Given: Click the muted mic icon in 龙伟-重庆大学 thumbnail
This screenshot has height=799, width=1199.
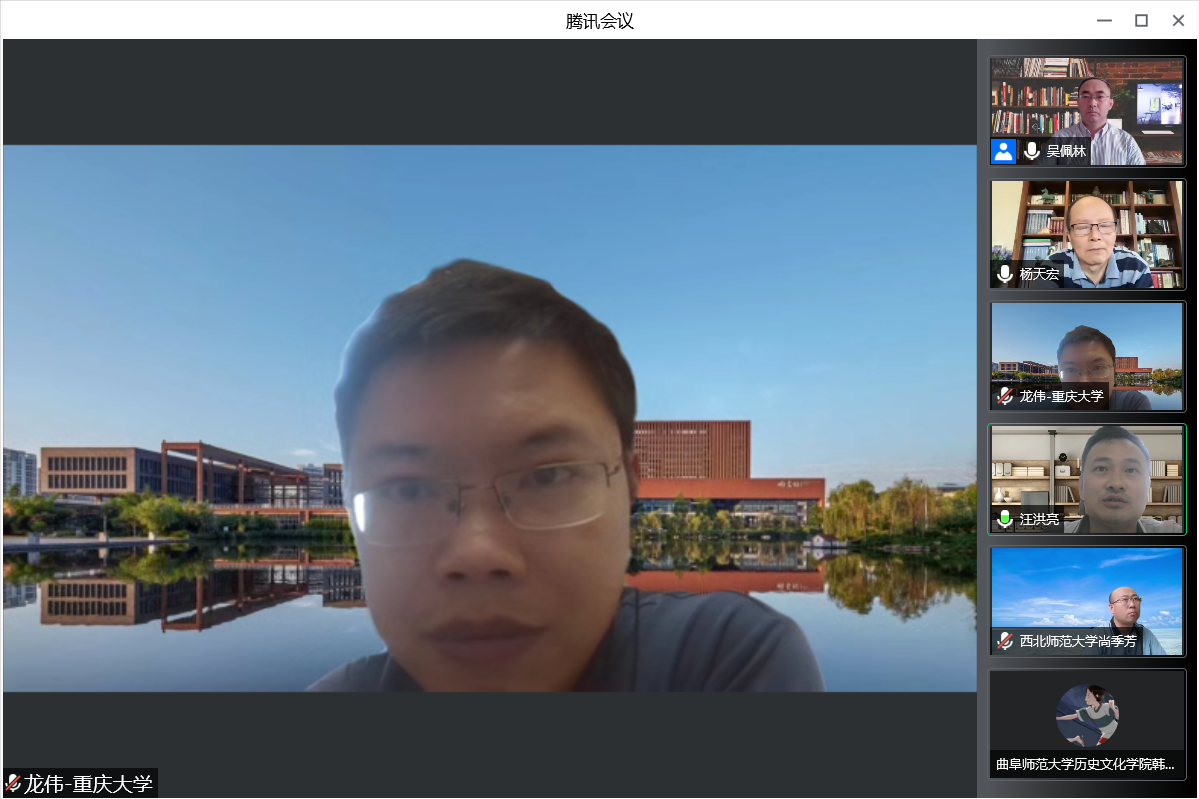Looking at the screenshot, I should click(x=1005, y=396).
